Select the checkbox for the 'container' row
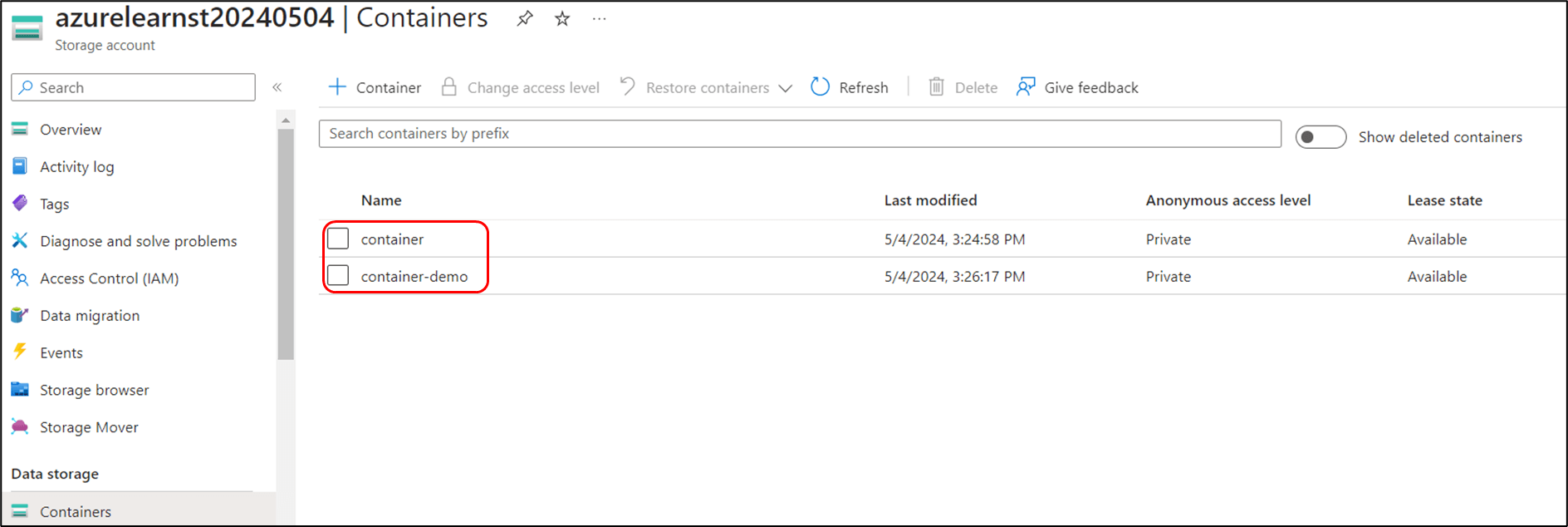Viewport: 1568px width, 527px height. click(x=338, y=239)
